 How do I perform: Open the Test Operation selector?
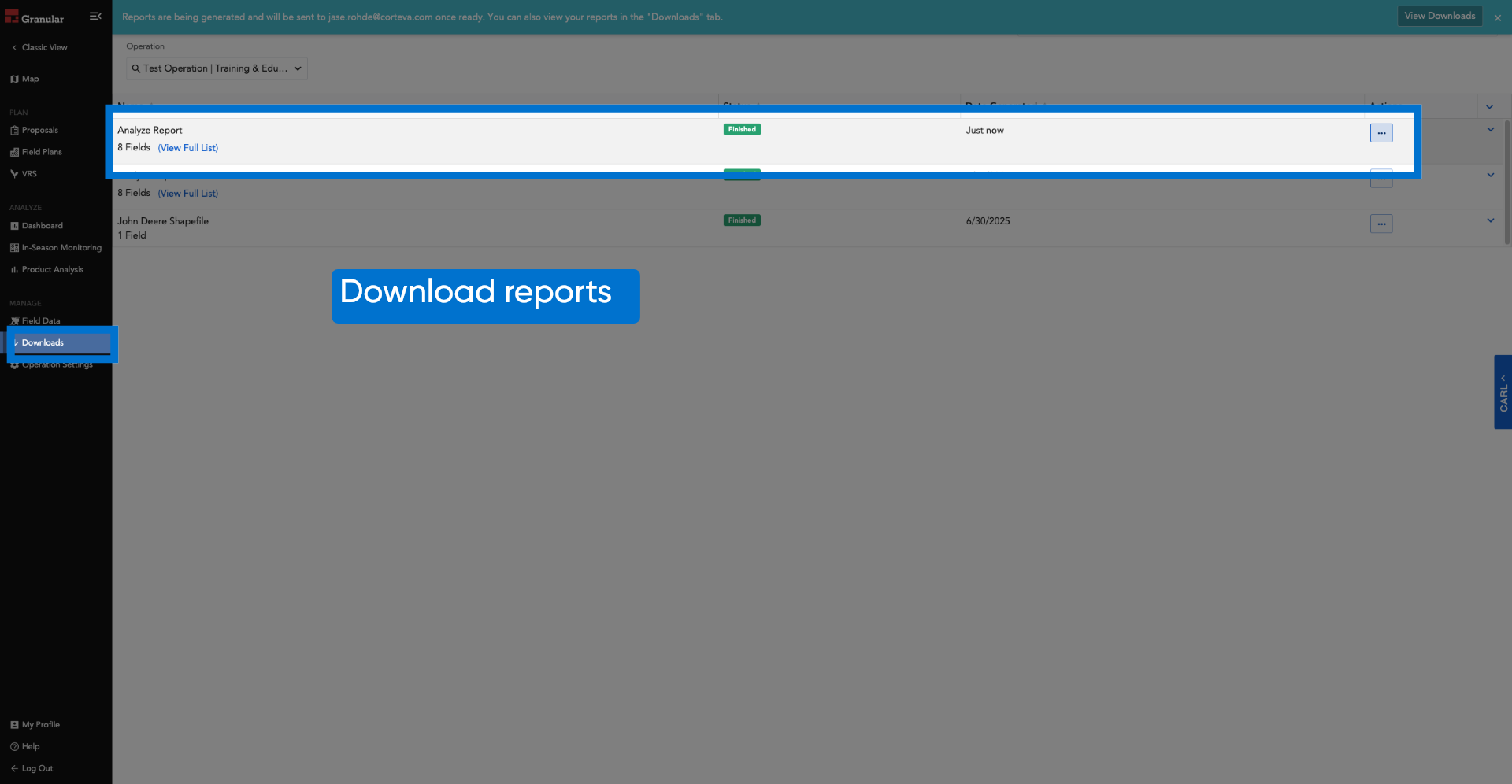click(217, 68)
